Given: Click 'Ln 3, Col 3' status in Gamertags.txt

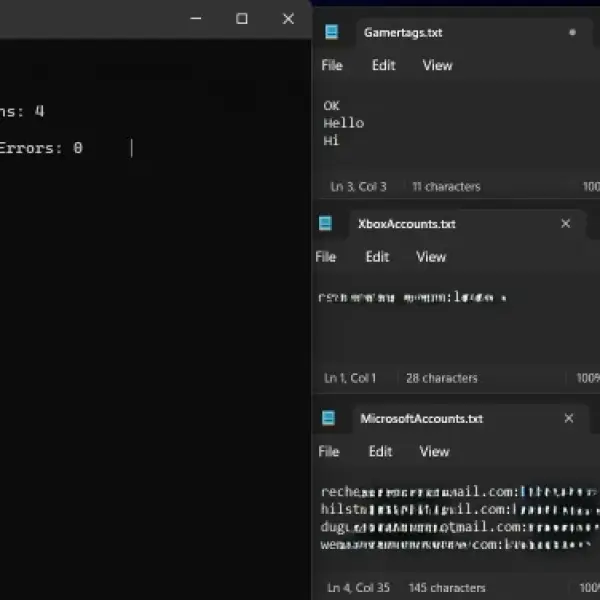Looking at the screenshot, I should point(358,187).
